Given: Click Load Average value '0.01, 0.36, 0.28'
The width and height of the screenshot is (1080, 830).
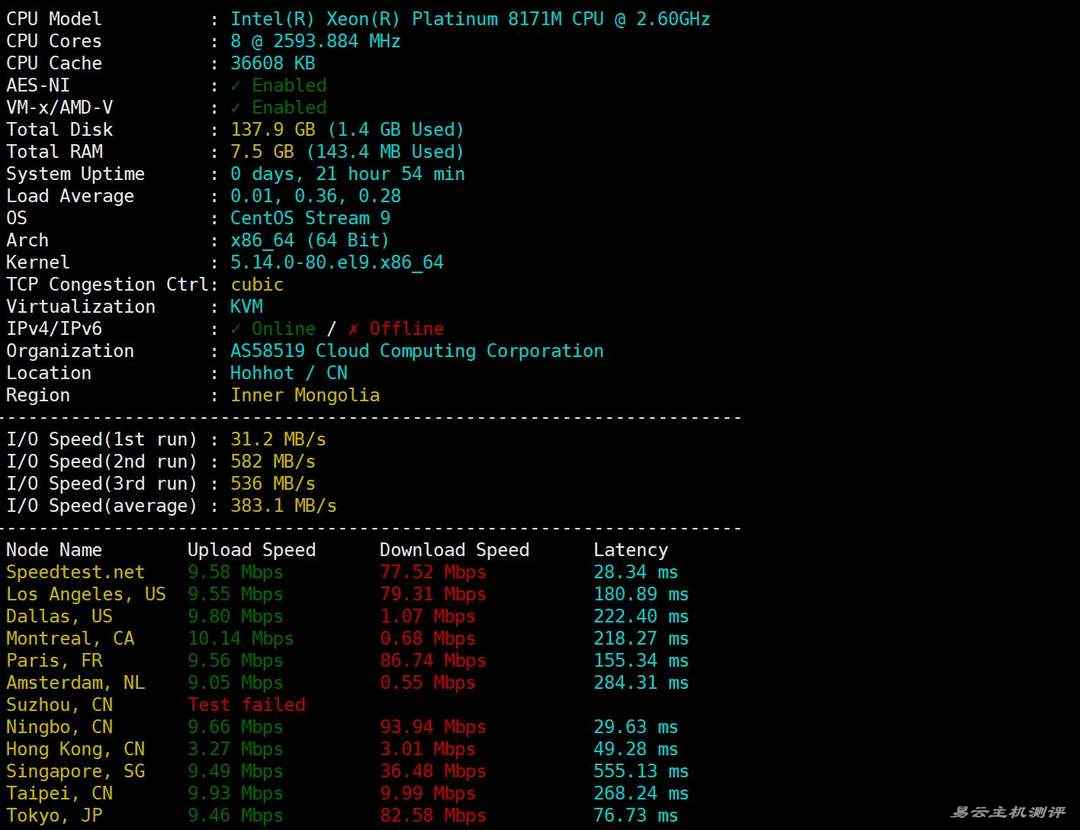Looking at the screenshot, I should (x=315, y=196).
